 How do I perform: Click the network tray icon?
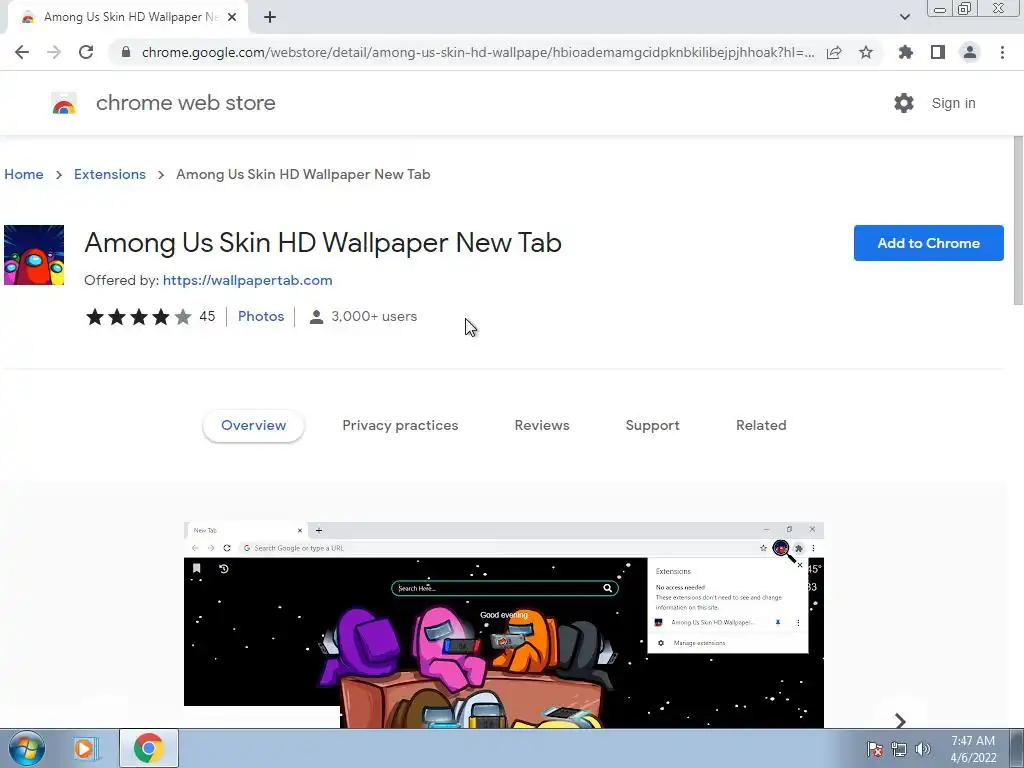pos(899,749)
